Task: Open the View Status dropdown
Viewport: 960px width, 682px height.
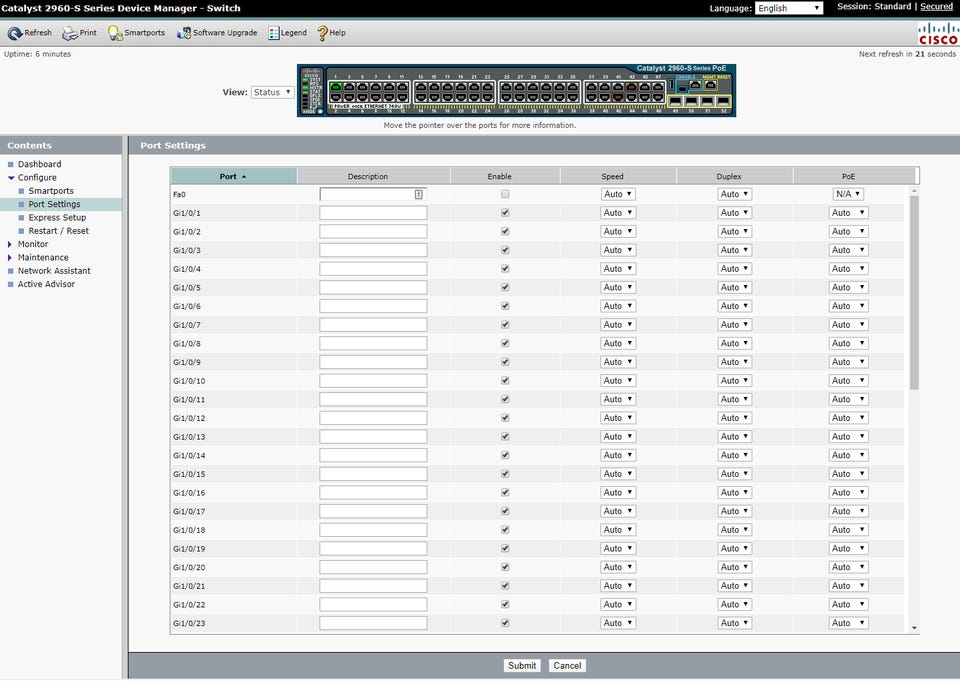Action: pyautogui.click(x=272, y=92)
